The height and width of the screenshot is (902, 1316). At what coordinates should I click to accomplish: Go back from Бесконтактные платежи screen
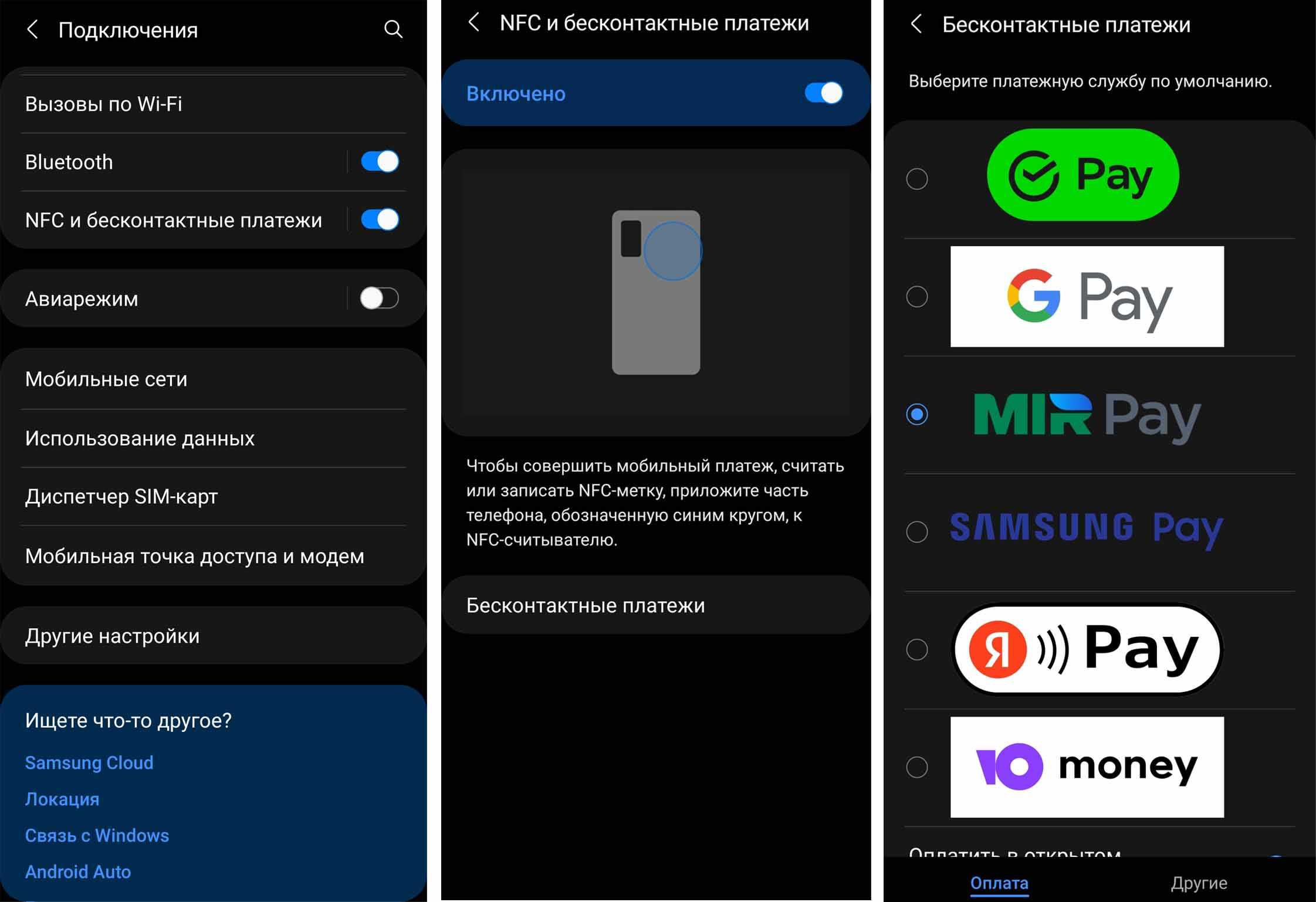[x=916, y=24]
